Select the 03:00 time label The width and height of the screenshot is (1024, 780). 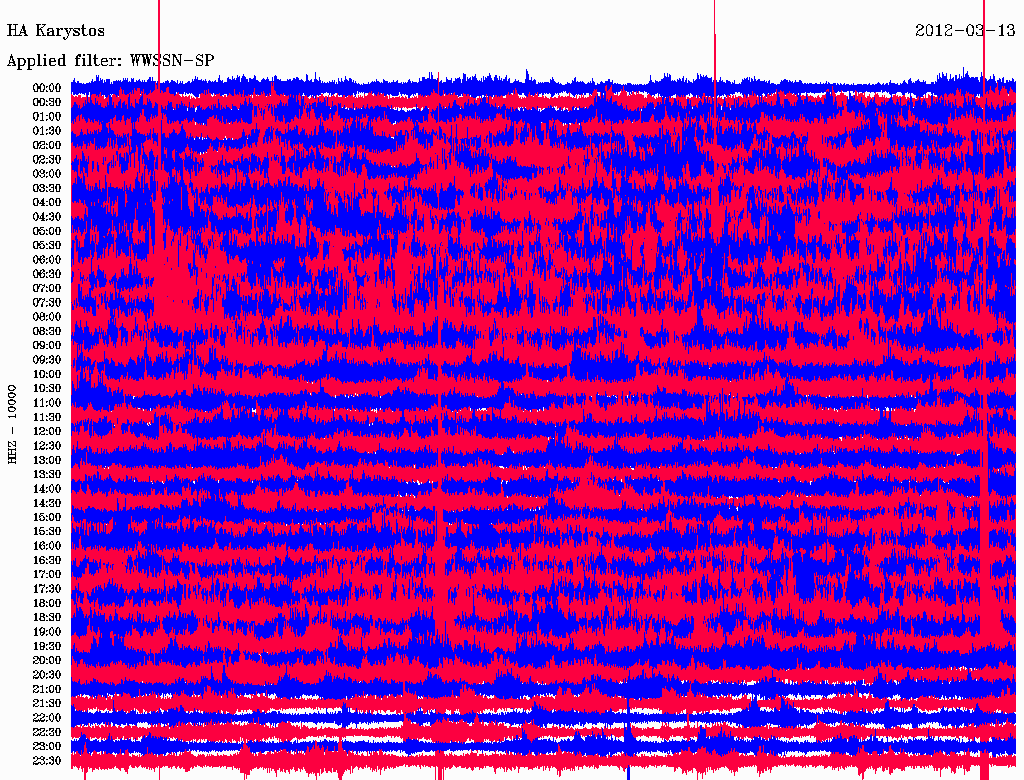click(47, 174)
